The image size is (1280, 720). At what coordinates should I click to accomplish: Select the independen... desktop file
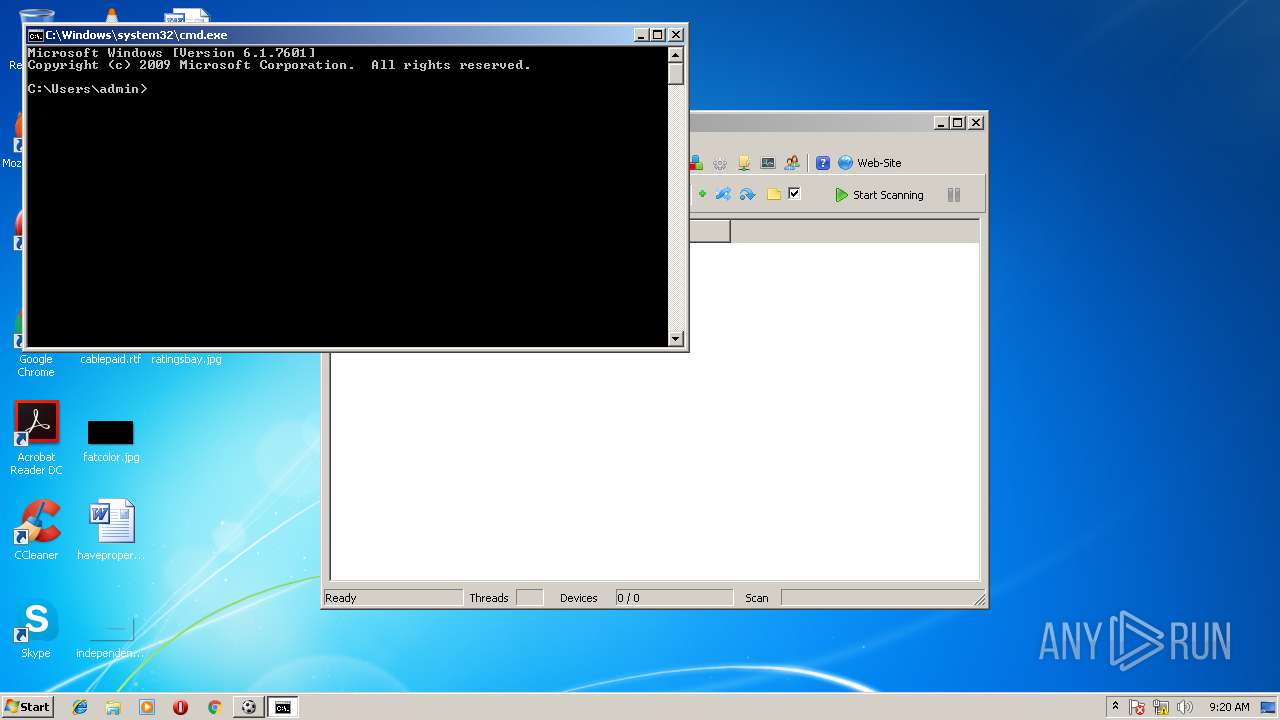point(110,638)
